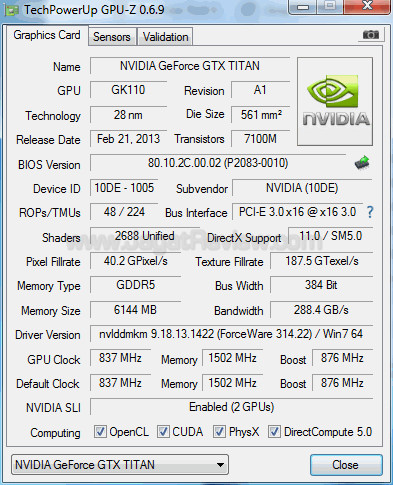Image resolution: width=393 pixels, height=485 pixels.
Task: Open the GPU selection dropdown
Action: (120, 464)
